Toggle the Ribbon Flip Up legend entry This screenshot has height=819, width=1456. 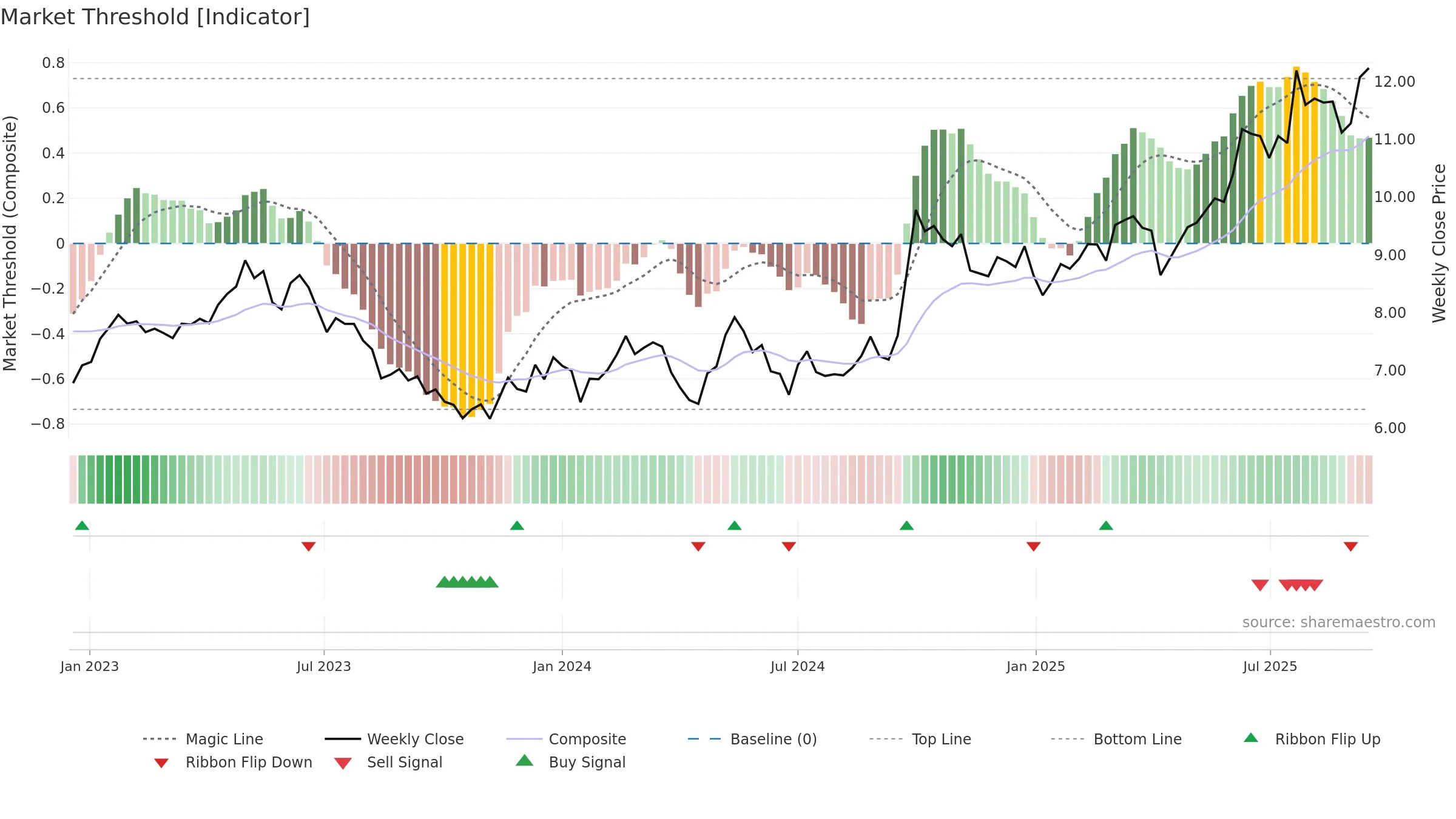click(1312, 739)
